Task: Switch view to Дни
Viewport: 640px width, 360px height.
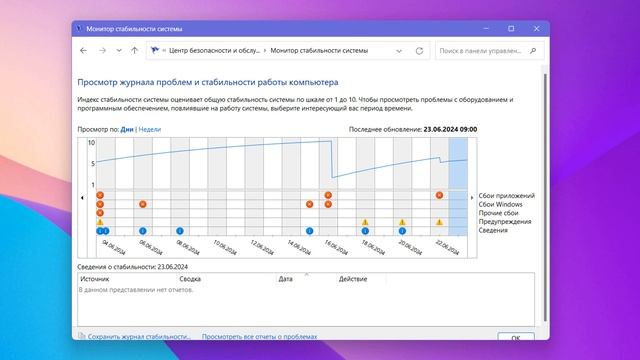Action: pyautogui.click(x=127, y=129)
